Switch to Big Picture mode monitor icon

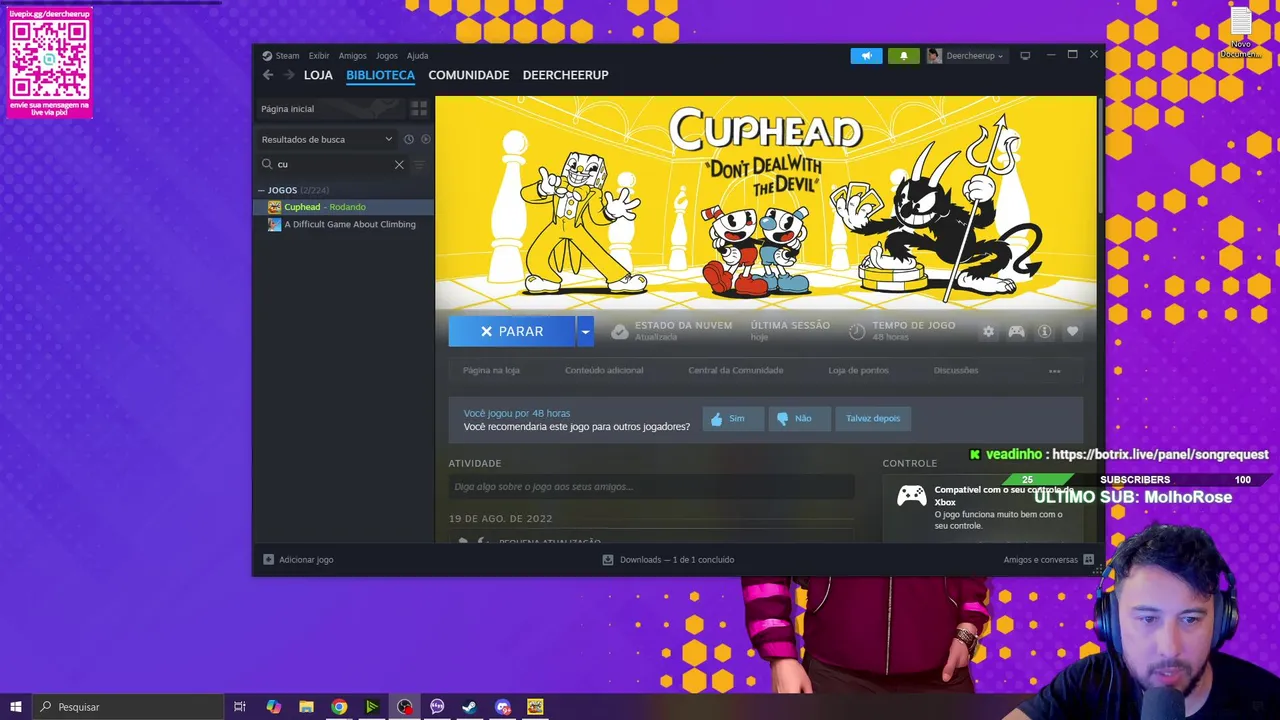(x=1025, y=56)
